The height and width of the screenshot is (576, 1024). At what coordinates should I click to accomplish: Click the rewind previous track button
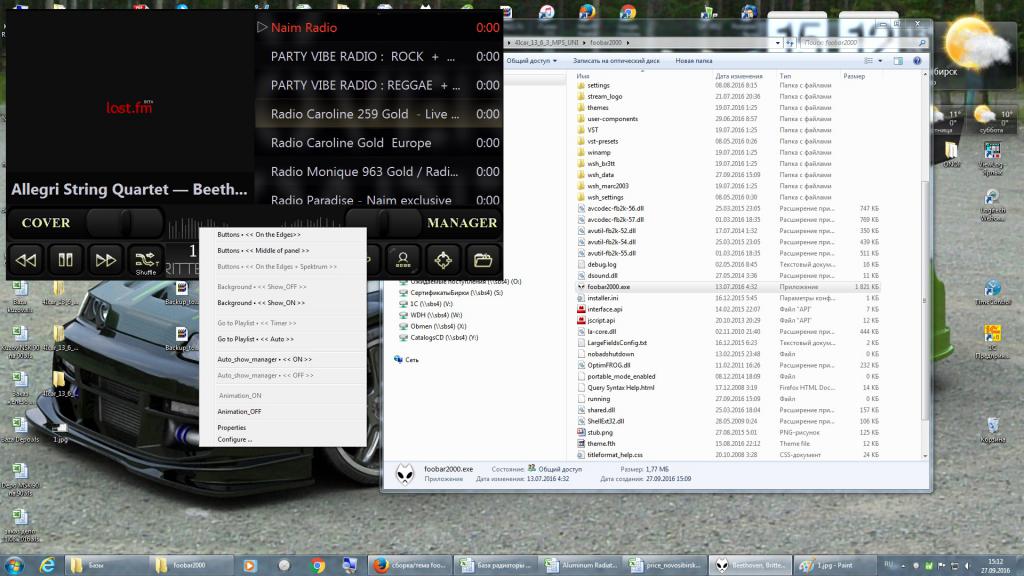tap(27, 260)
